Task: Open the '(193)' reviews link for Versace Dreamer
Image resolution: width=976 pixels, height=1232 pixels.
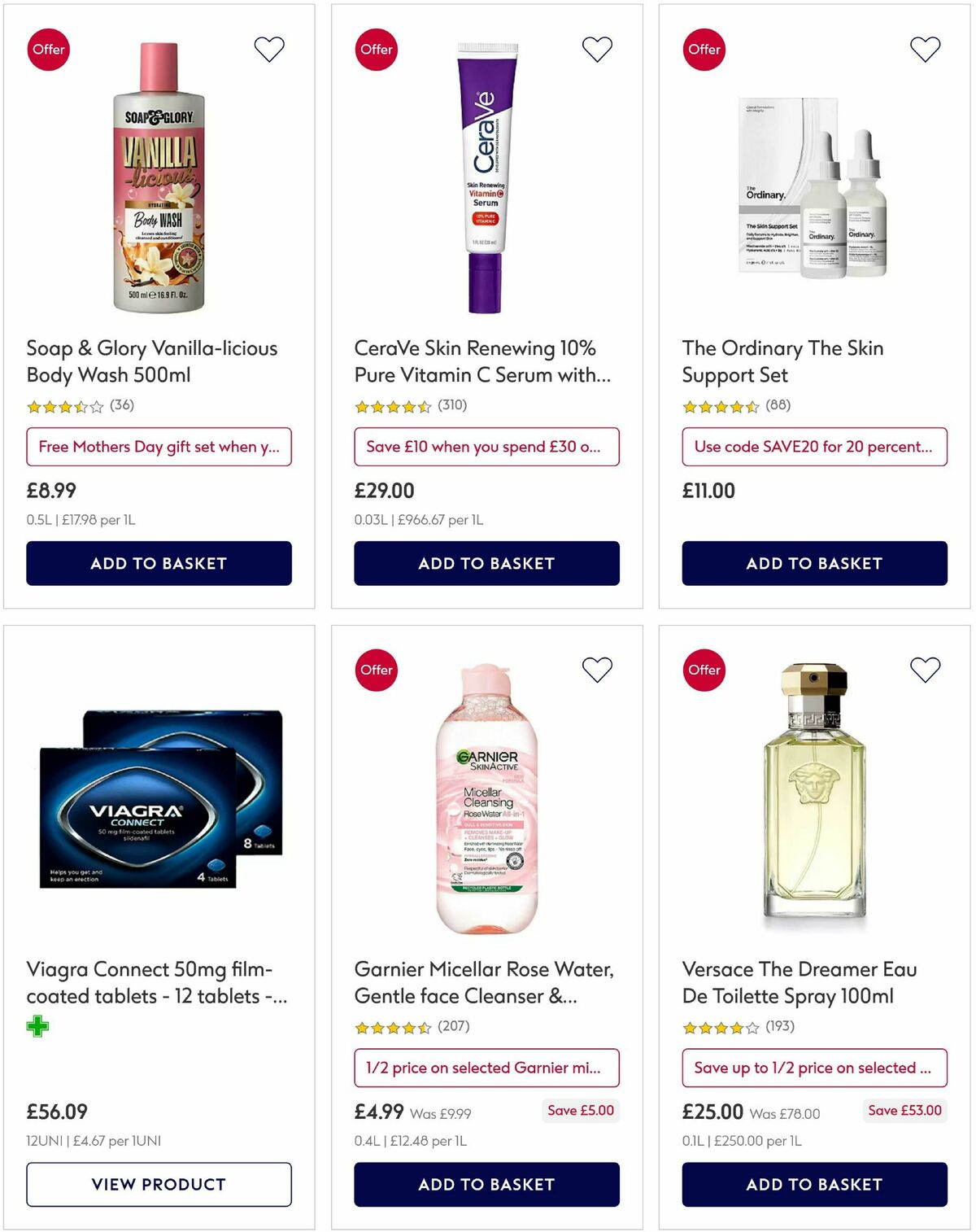Action: [781, 1027]
